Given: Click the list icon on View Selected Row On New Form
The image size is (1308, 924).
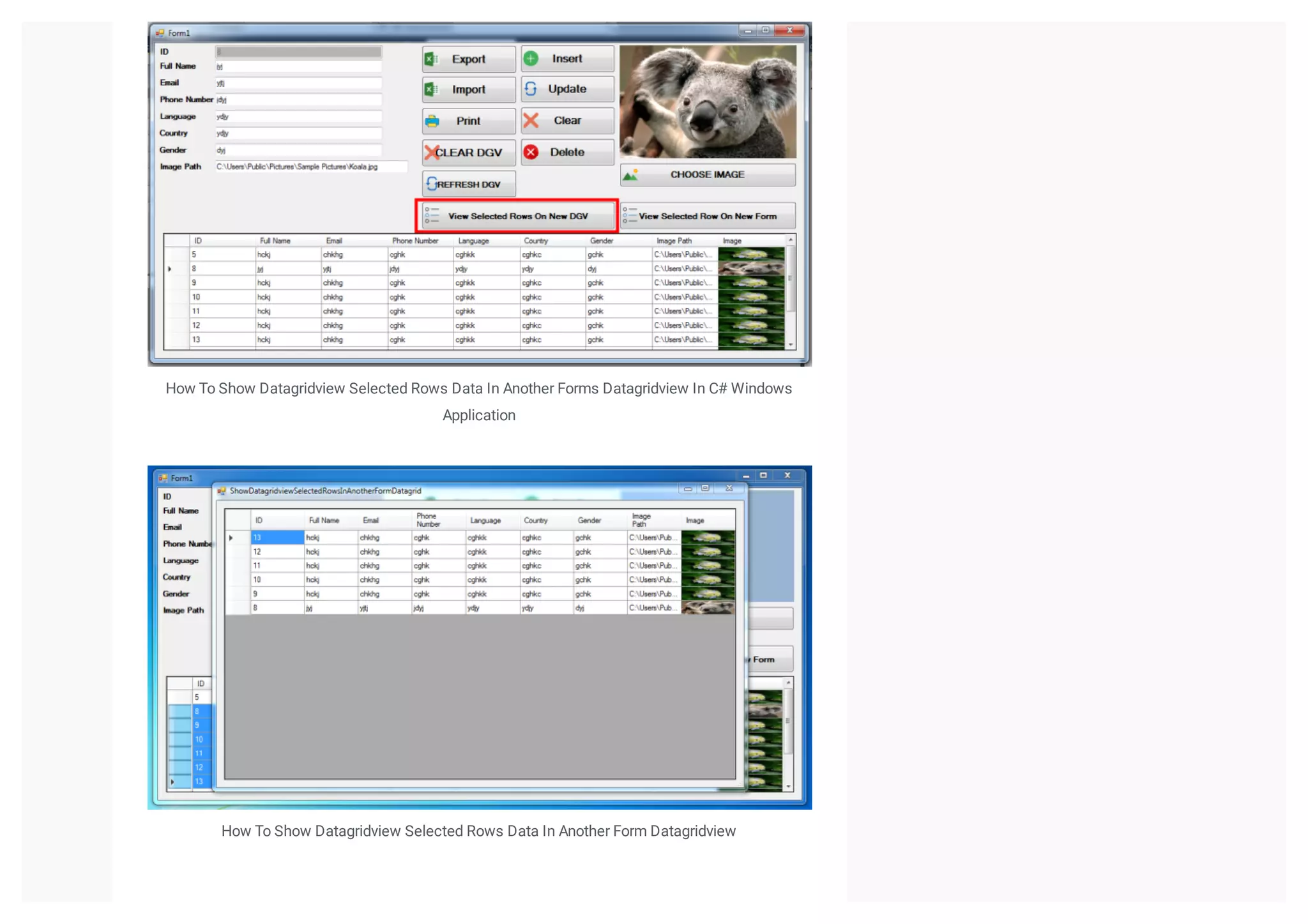Looking at the screenshot, I should click(x=630, y=215).
